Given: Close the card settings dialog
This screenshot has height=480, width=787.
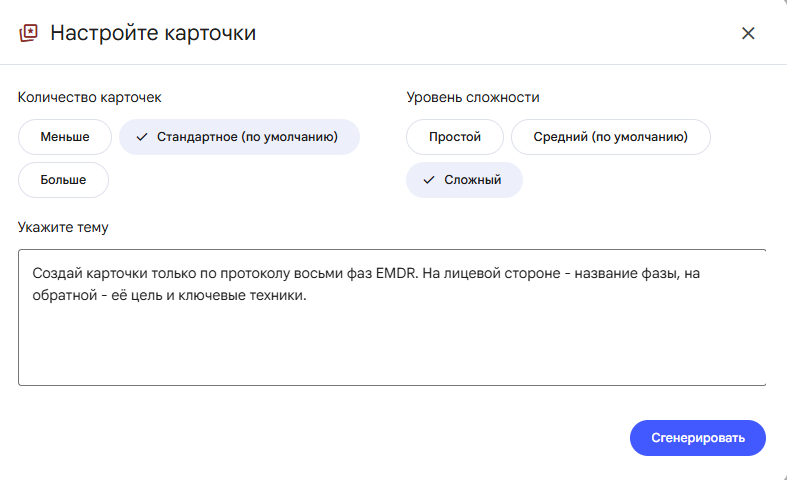Looking at the screenshot, I should 748,33.
